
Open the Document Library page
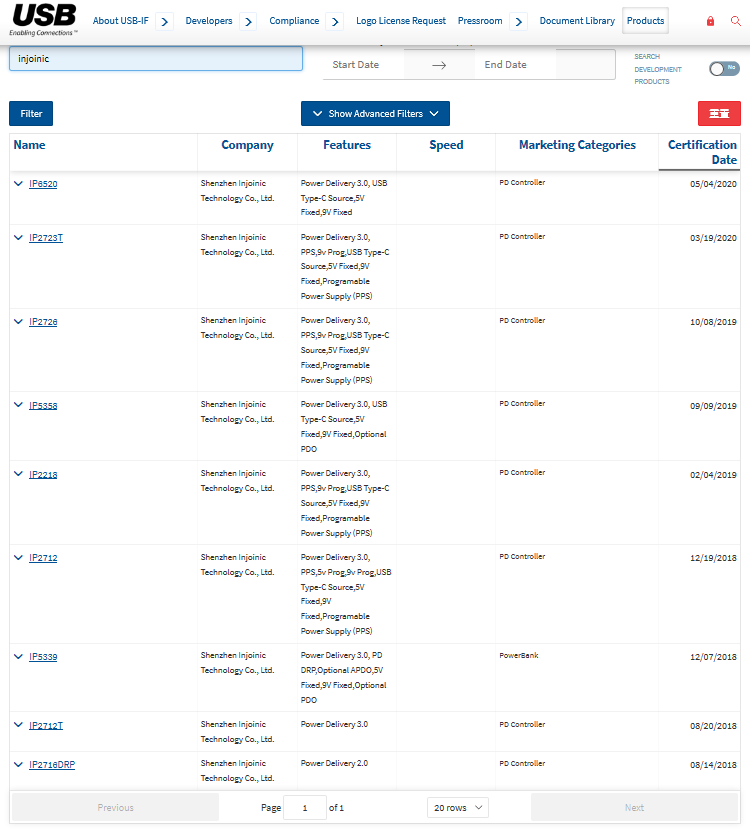click(x=577, y=21)
